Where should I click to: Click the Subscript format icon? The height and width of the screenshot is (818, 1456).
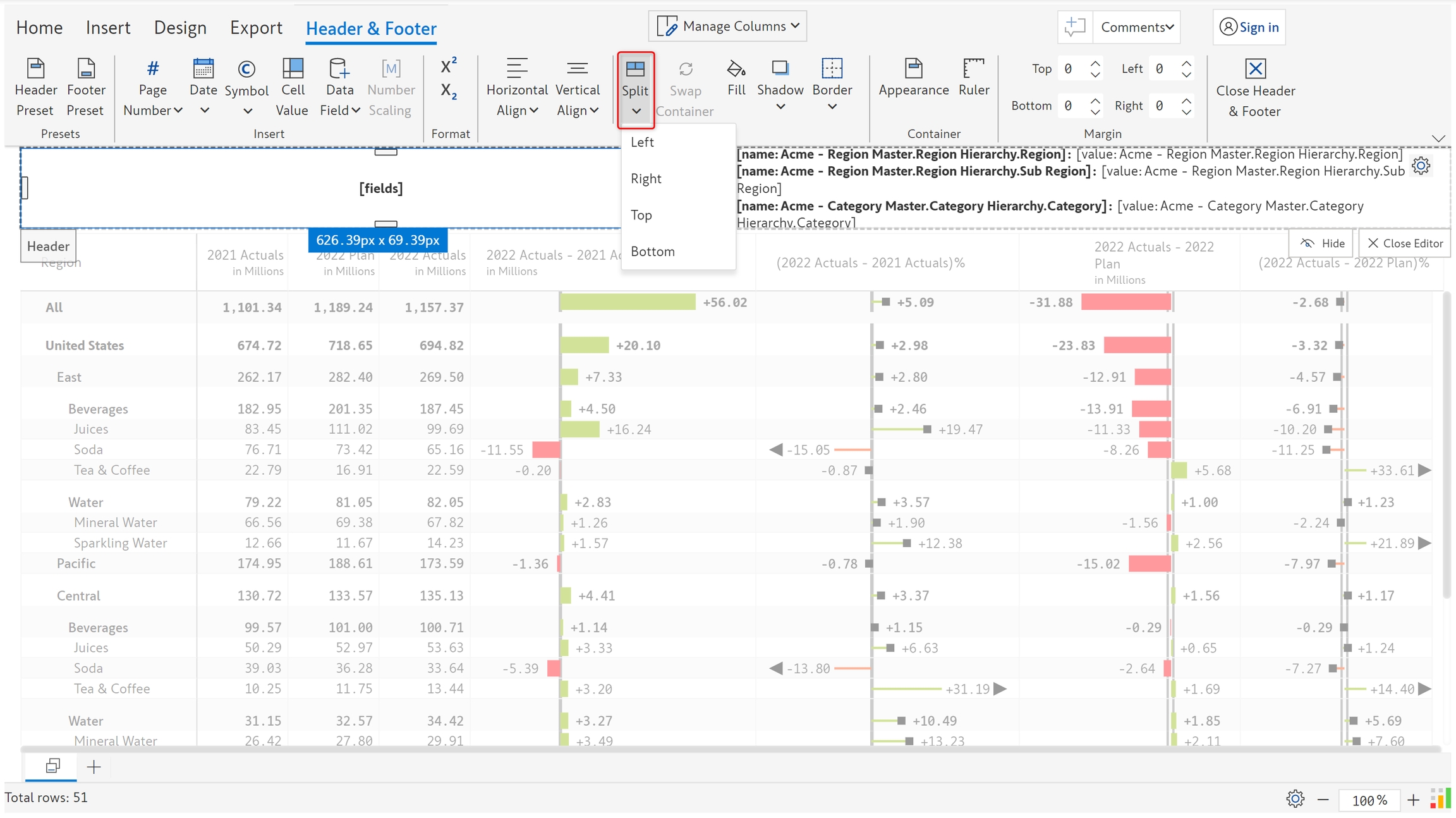[x=449, y=92]
